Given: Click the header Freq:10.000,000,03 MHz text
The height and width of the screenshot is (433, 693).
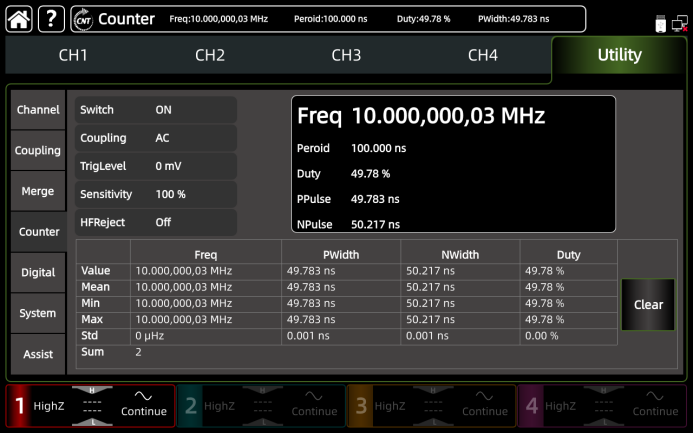Looking at the screenshot, I should coord(219,19).
